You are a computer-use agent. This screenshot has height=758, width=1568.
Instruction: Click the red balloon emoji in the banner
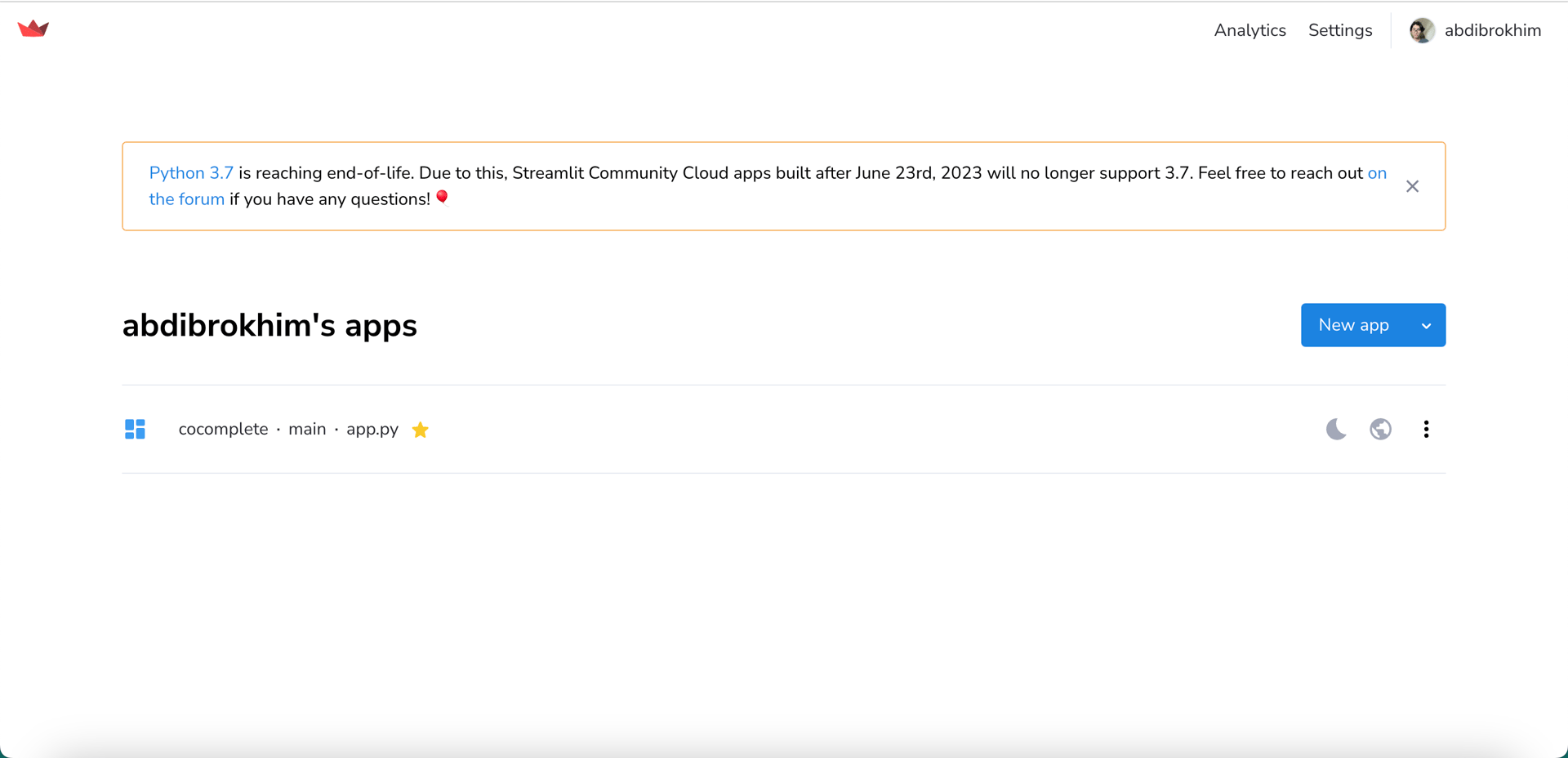click(x=442, y=198)
